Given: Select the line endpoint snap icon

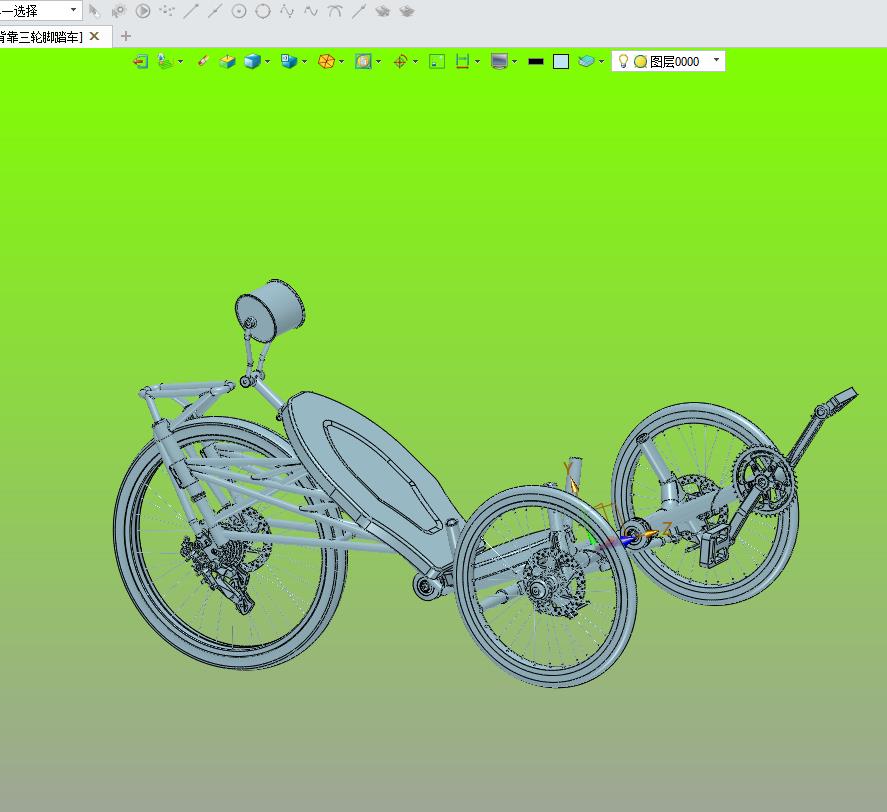Looking at the screenshot, I should point(191,11).
